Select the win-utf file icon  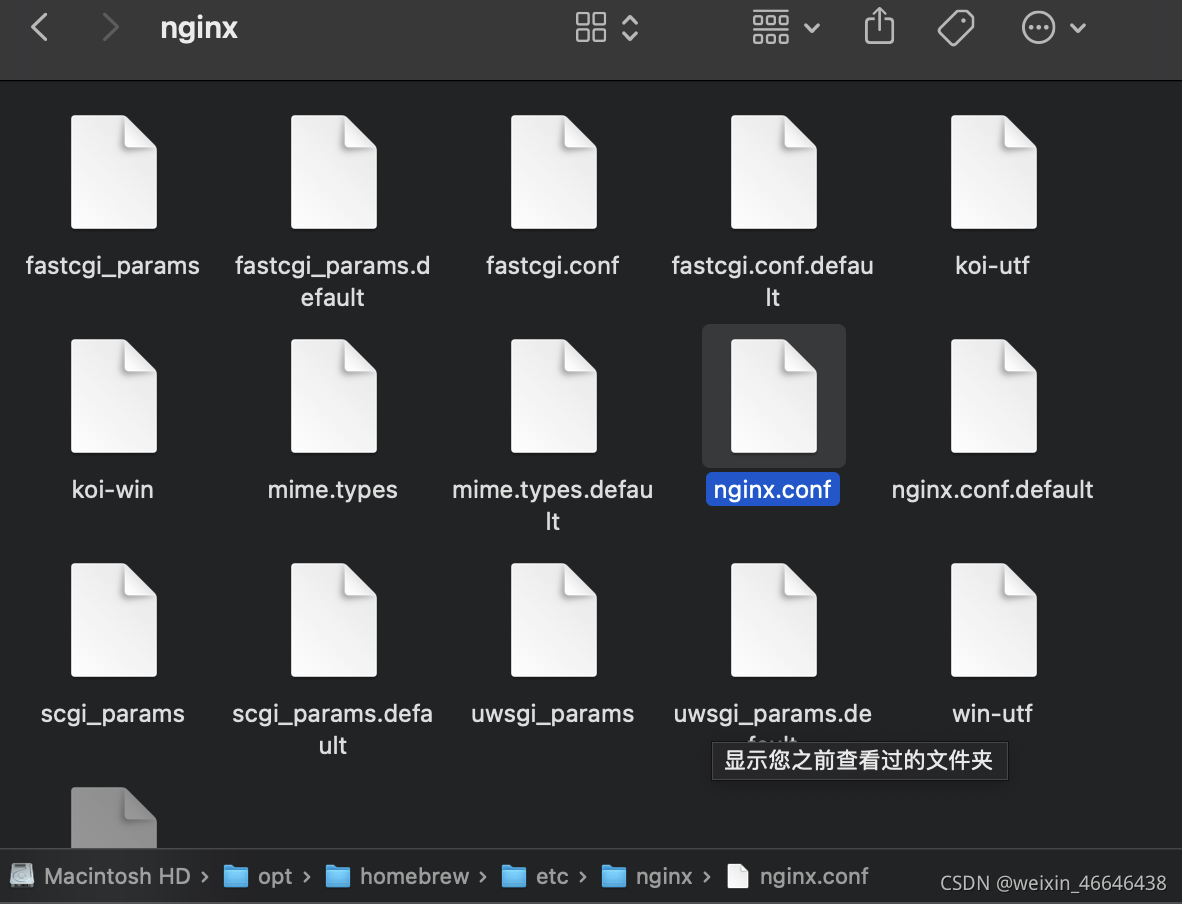(x=994, y=620)
